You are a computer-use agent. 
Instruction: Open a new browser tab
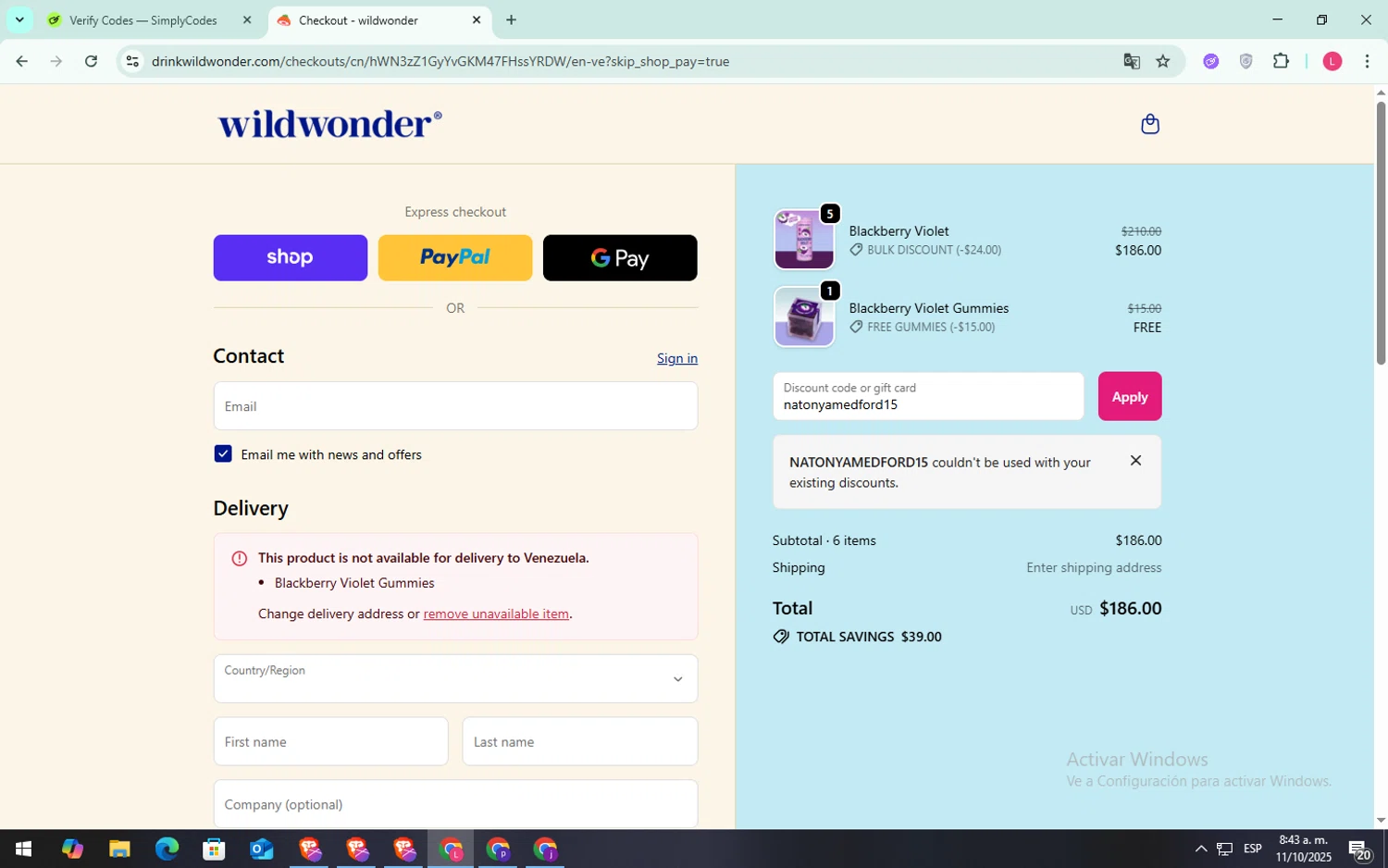(511, 19)
